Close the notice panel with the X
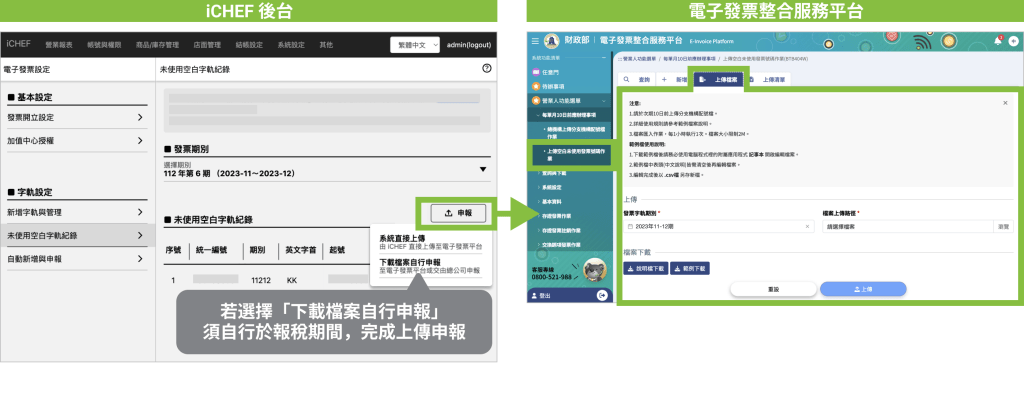The image size is (1024, 404). pos(1004,102)
